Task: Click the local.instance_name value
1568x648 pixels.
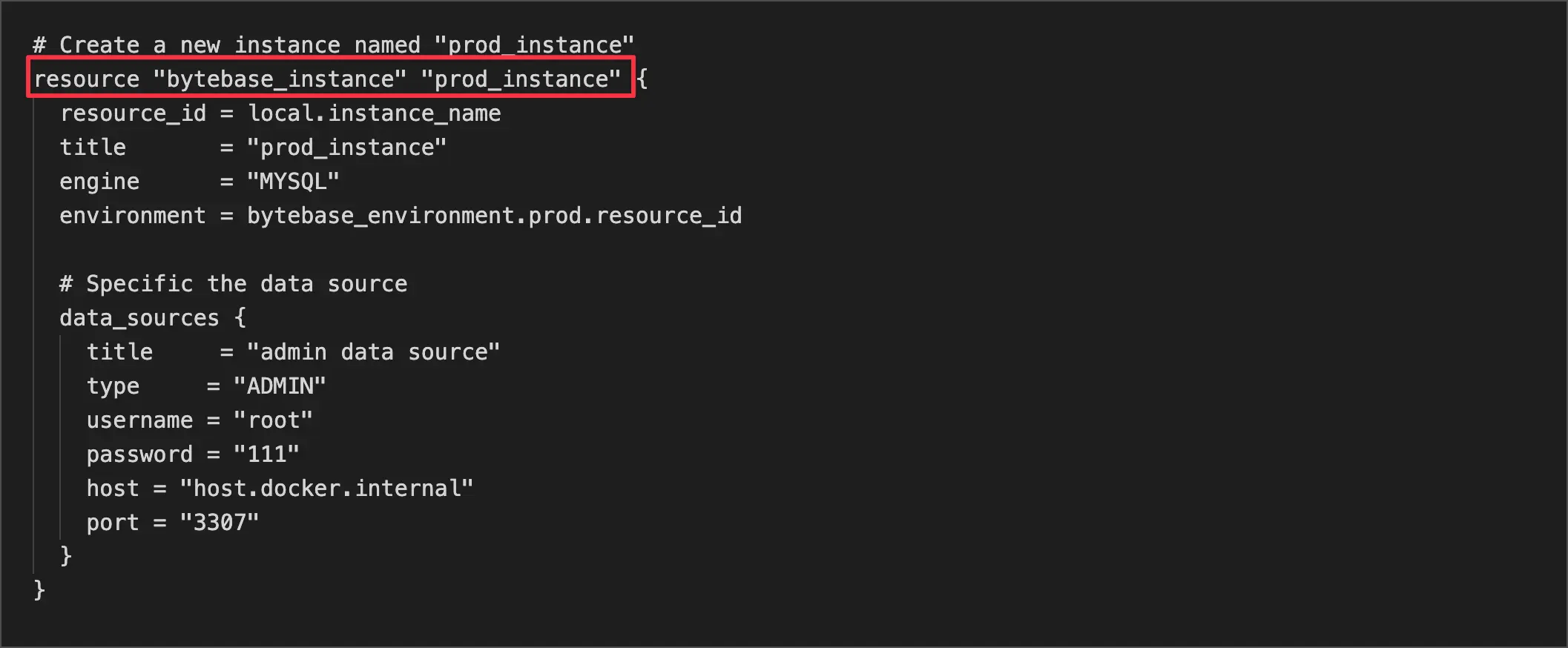Action: [374, 113]
